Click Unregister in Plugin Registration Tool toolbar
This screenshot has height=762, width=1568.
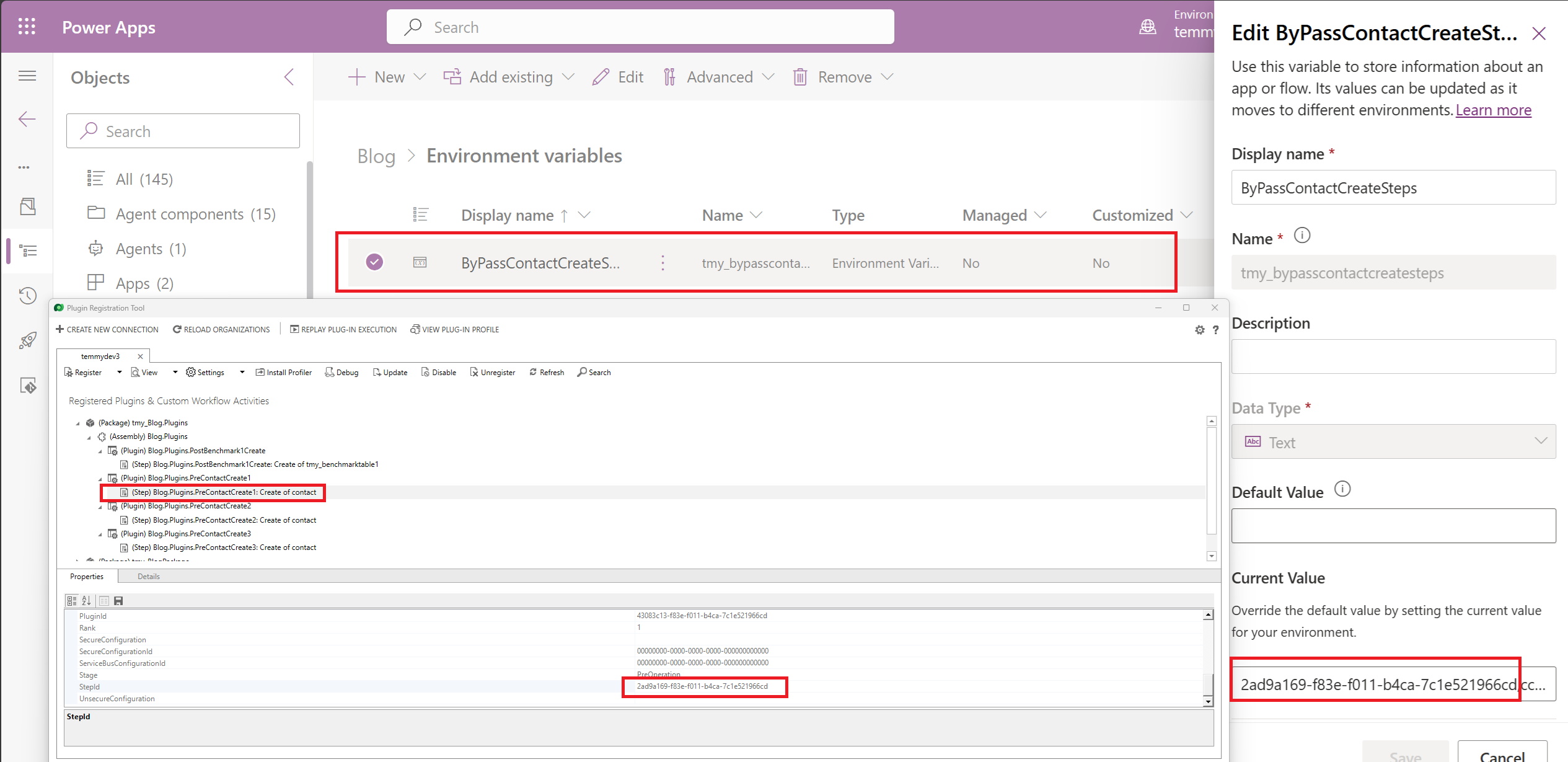(493, 372)
